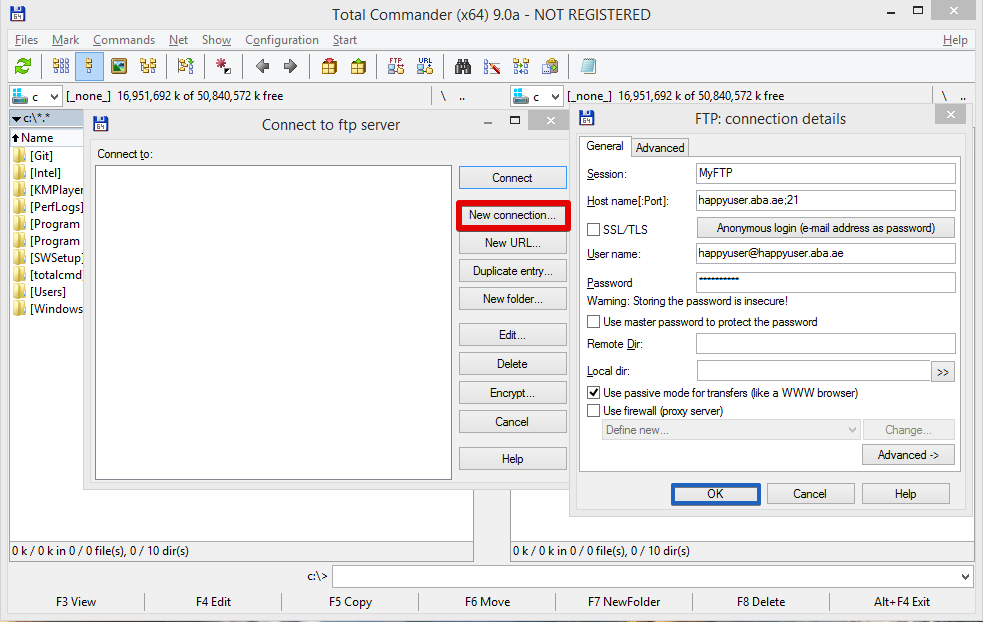Click the unpack files box icon
The image size is (983, 622).
[358, 66]
